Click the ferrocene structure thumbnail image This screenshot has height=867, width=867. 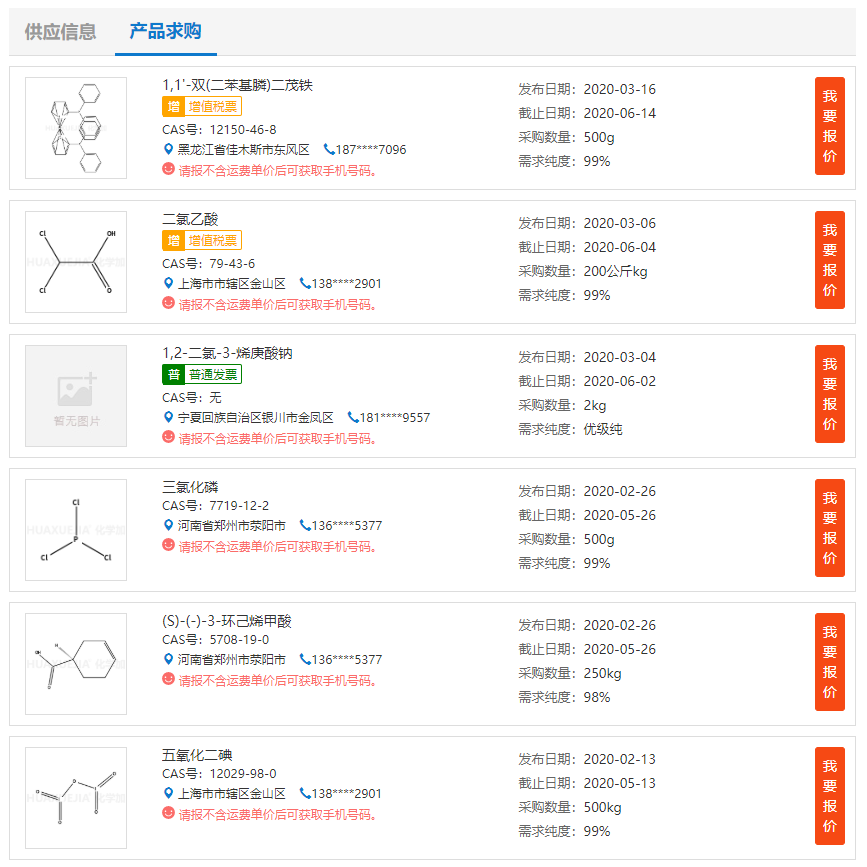[x=76, y=128]
